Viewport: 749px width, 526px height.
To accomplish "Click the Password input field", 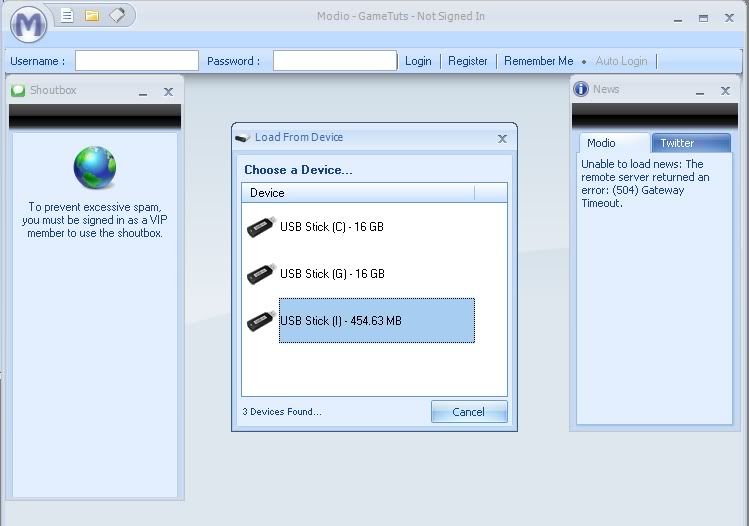I will pos(335,61).
